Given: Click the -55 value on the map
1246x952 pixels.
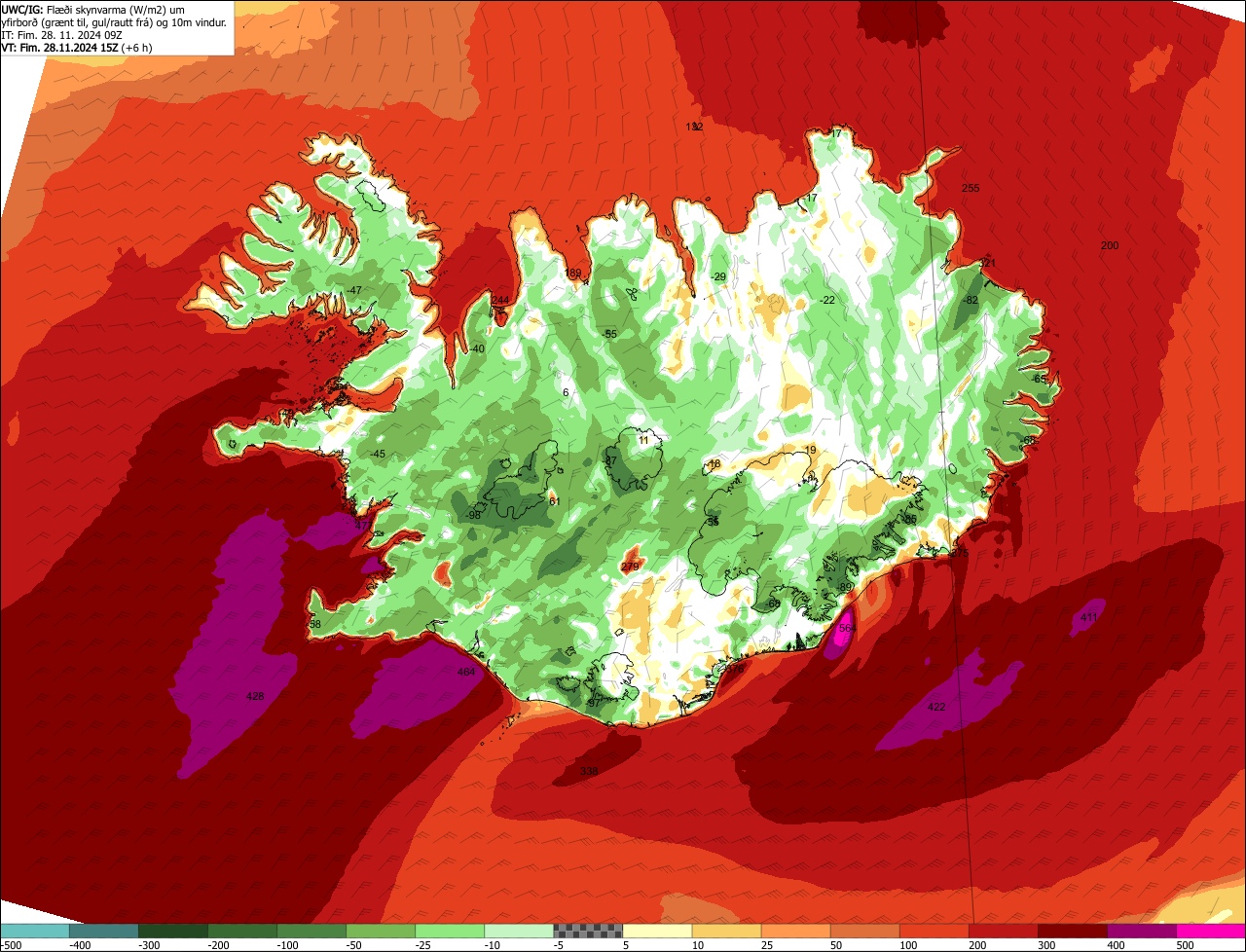Looking at the screenshot, I should 610,334.
